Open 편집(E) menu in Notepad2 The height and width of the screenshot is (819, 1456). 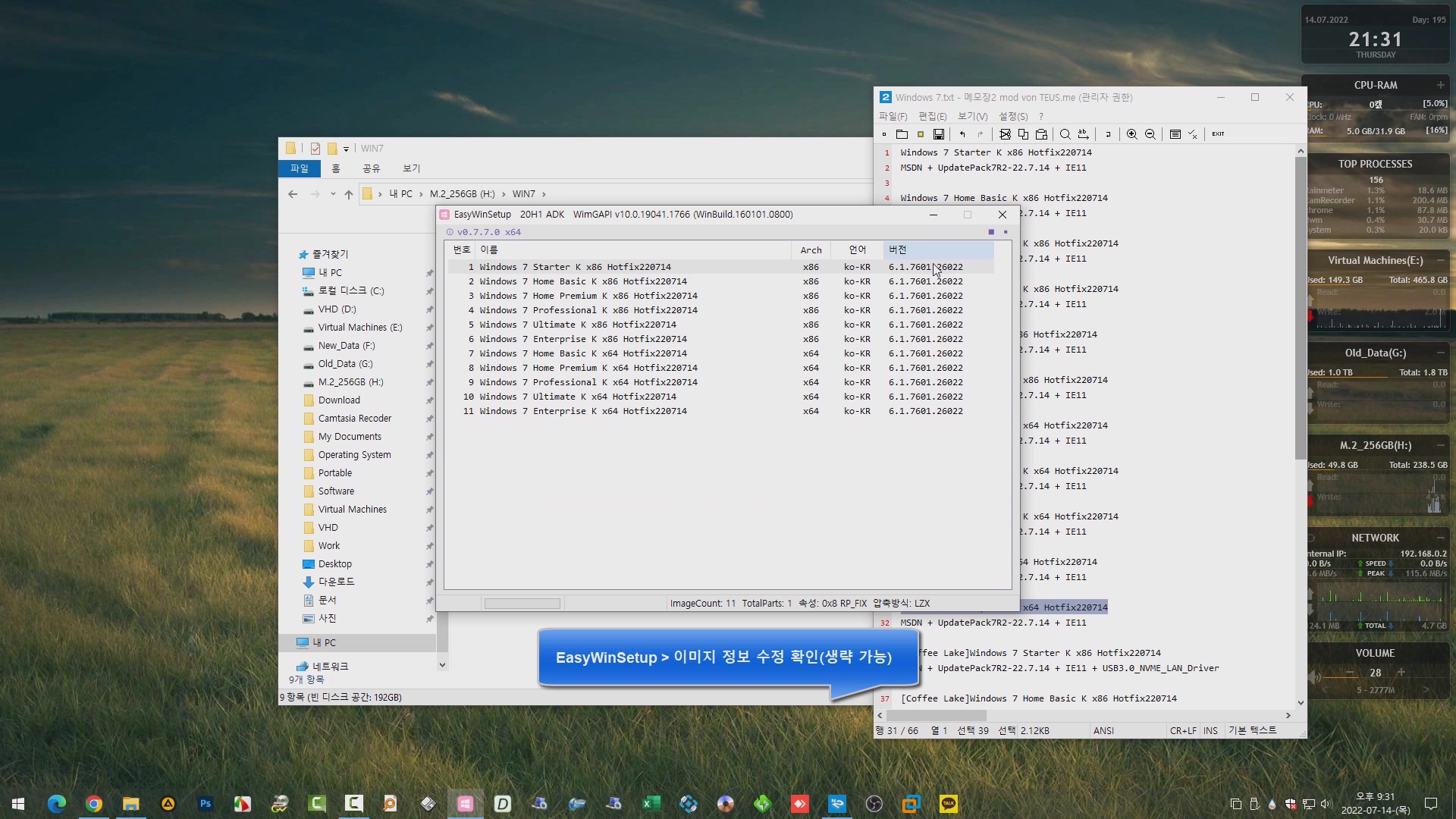point(932,116)
